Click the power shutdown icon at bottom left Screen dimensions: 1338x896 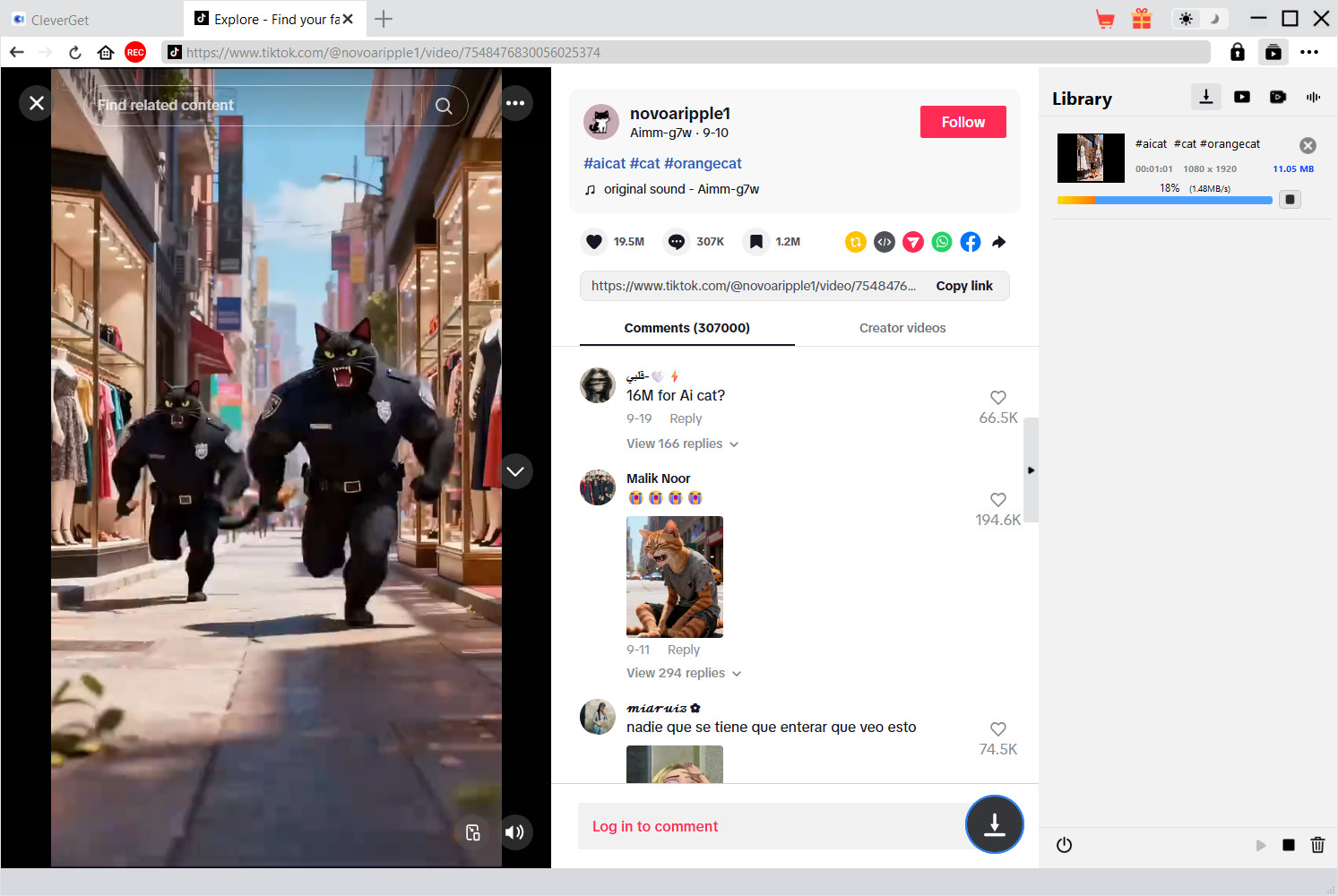coord(1064,844)
